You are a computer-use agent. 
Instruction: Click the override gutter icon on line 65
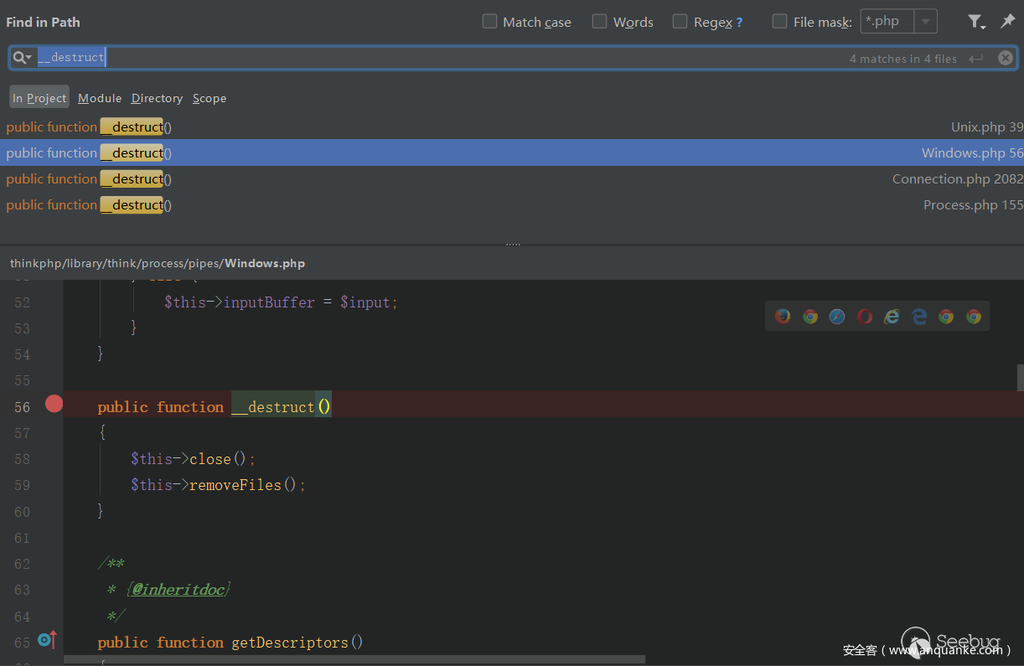pyautogui.click(x=47, y=640)
